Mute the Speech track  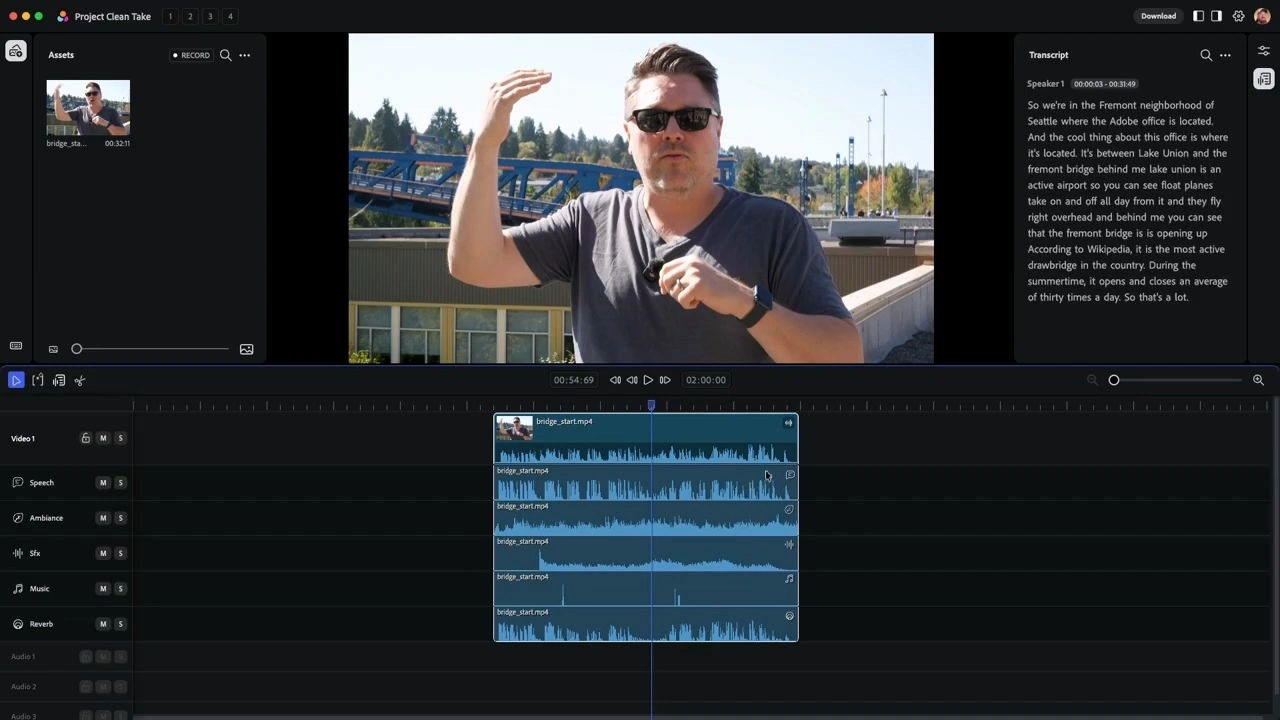(103, 483)
